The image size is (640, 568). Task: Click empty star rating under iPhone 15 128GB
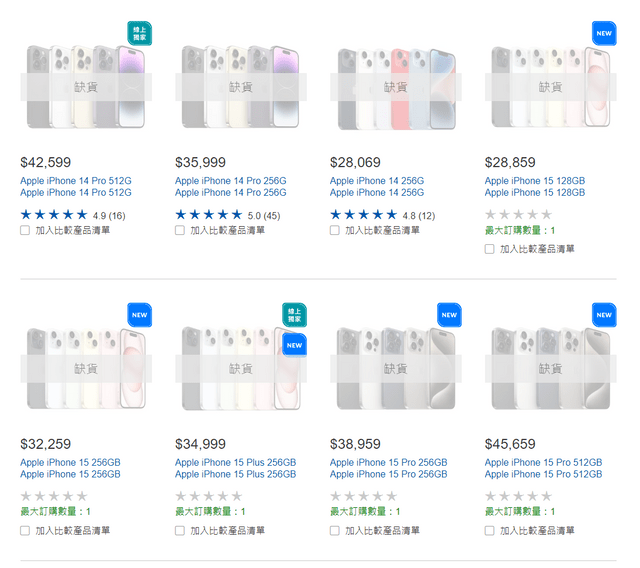coord(518,215)
